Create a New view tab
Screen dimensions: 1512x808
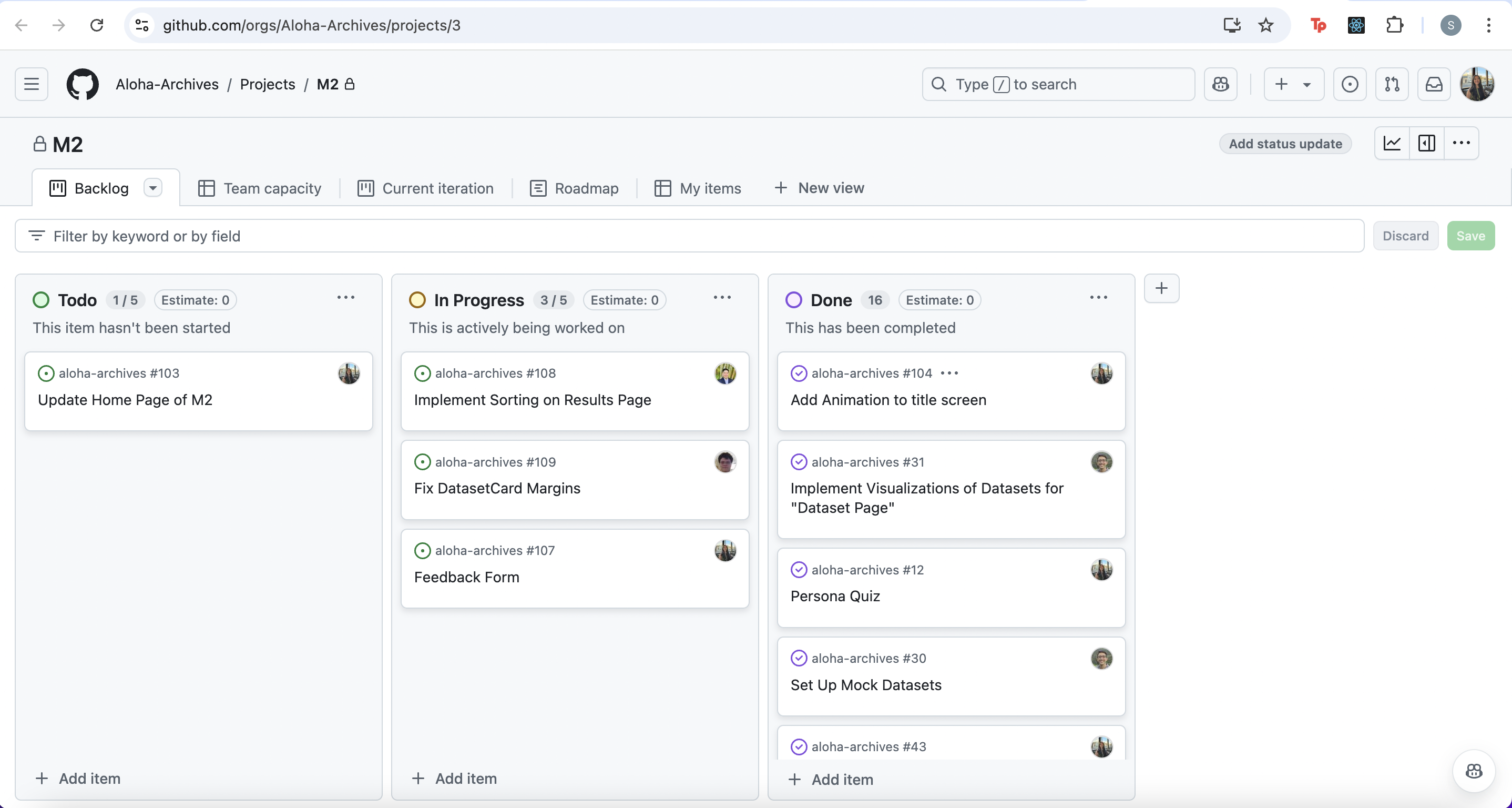pos(819,188)
